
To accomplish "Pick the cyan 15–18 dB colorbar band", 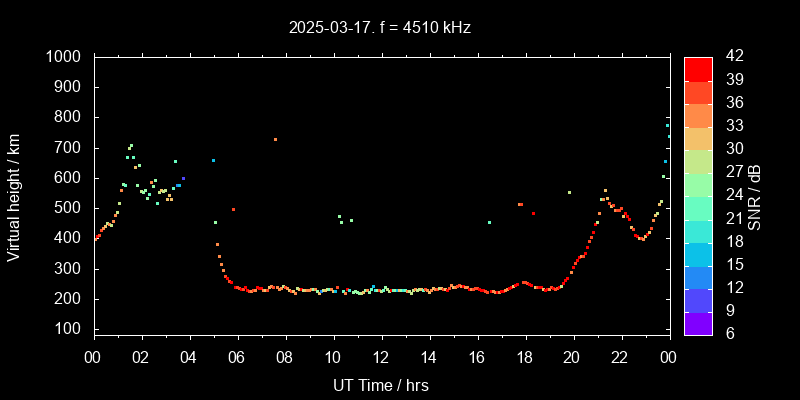I will point(698,253).
